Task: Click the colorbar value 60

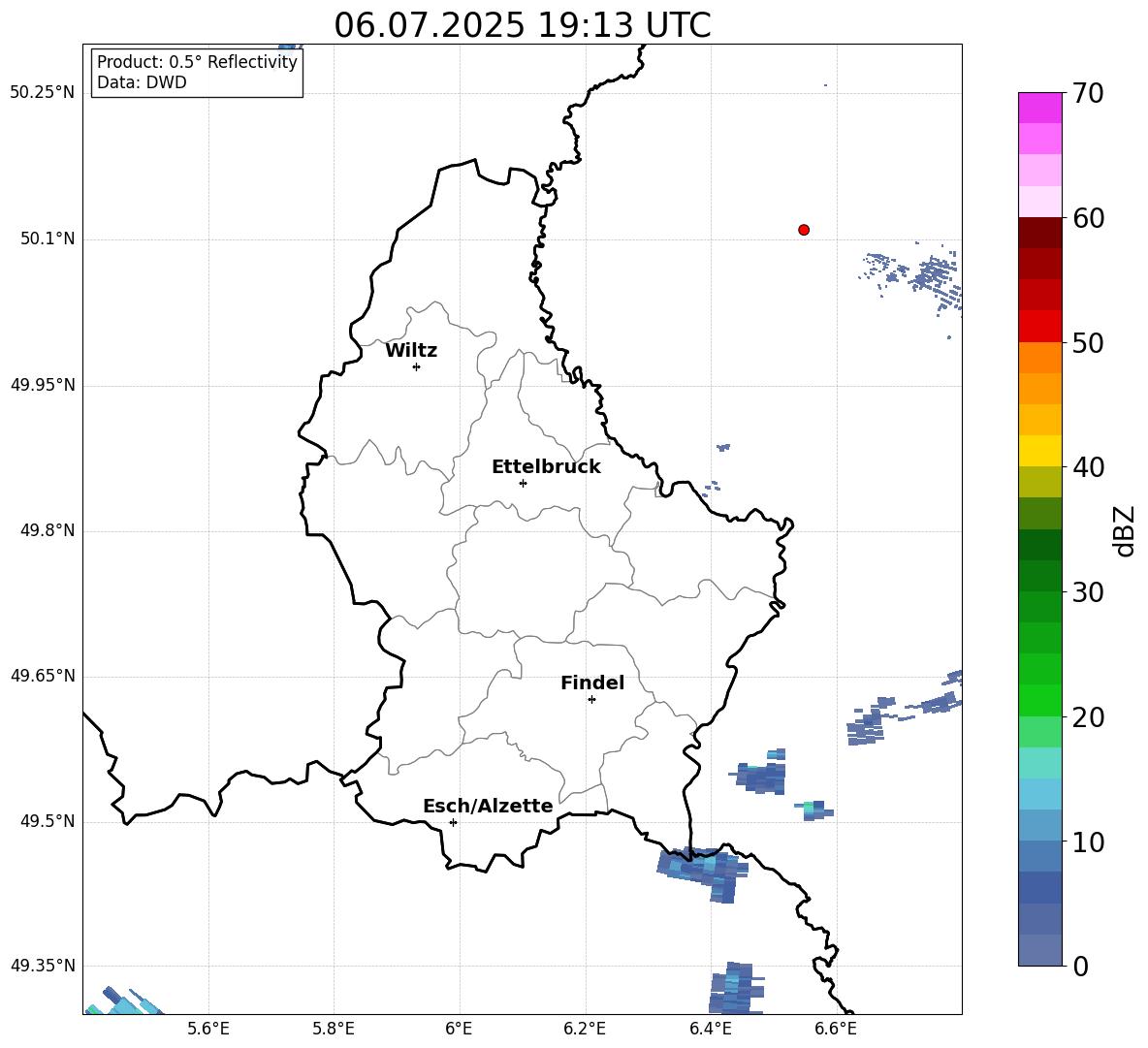Action: (1088, 218)
